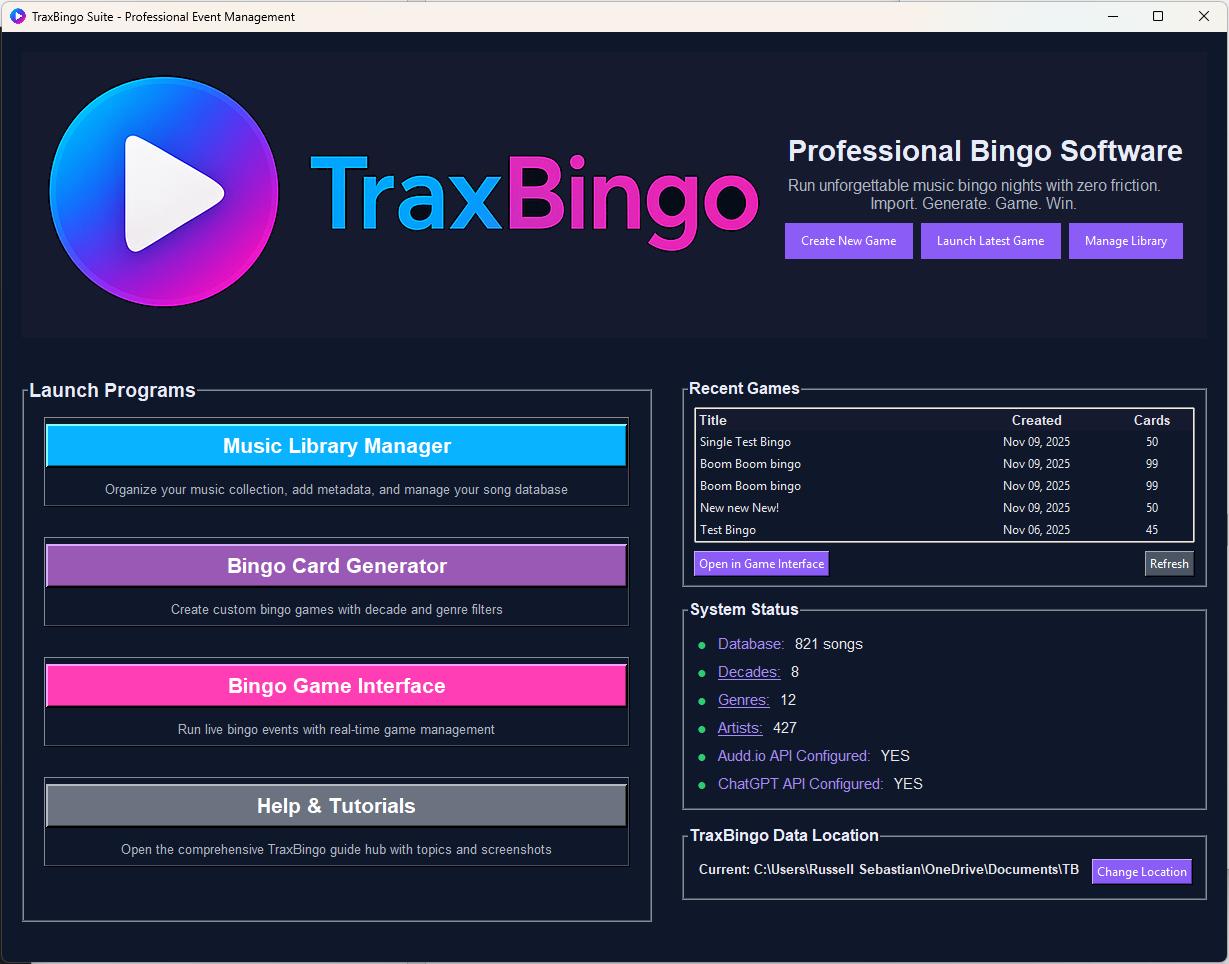Click Open in Game Interface
The height and width of the screenshot is (964, 1229).
760,563
